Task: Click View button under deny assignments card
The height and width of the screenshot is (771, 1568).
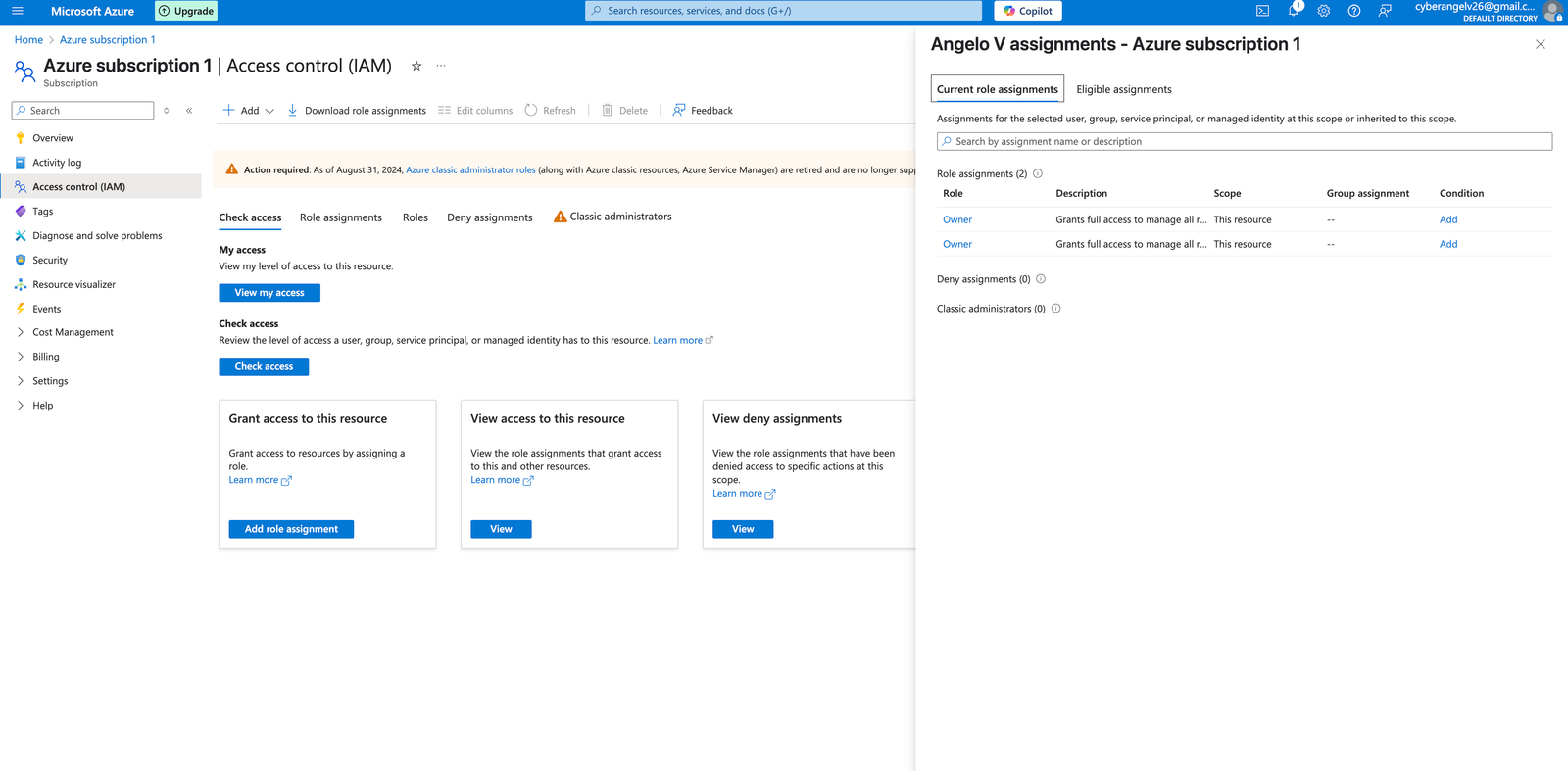Action: [x=743, y=529]
